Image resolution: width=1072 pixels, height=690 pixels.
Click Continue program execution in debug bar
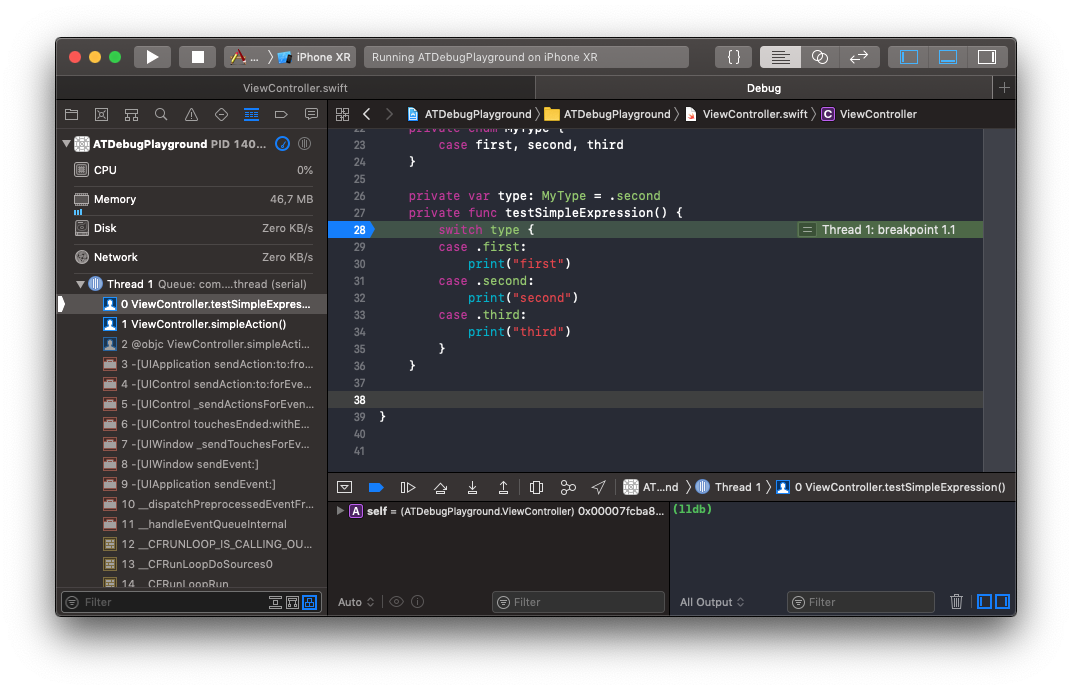[x=407, y=487]
